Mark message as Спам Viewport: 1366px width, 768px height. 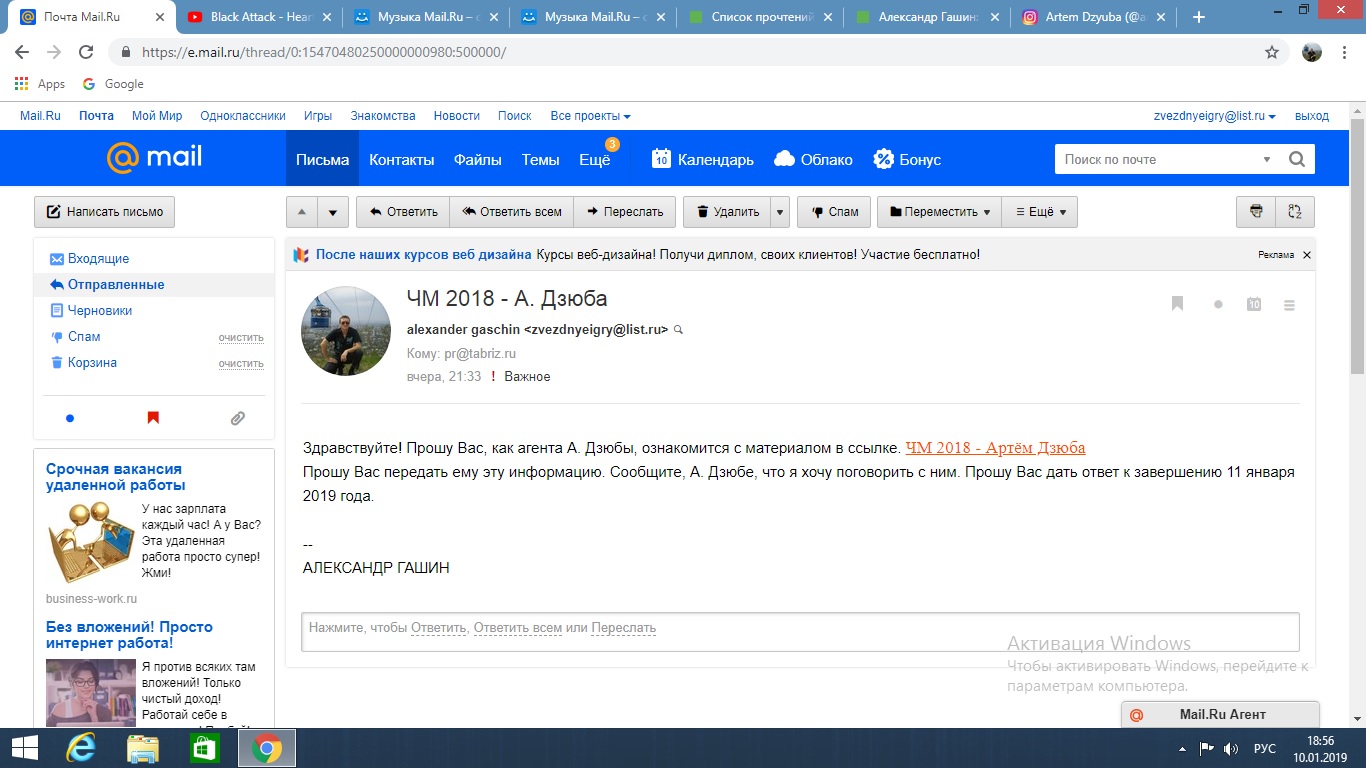pyautogui.click(x=834, y=212)
